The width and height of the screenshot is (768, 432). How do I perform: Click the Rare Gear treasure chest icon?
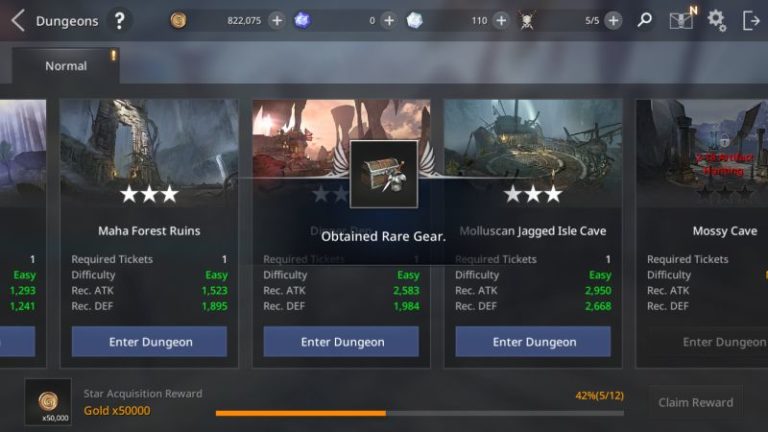[x=384, y=174]
